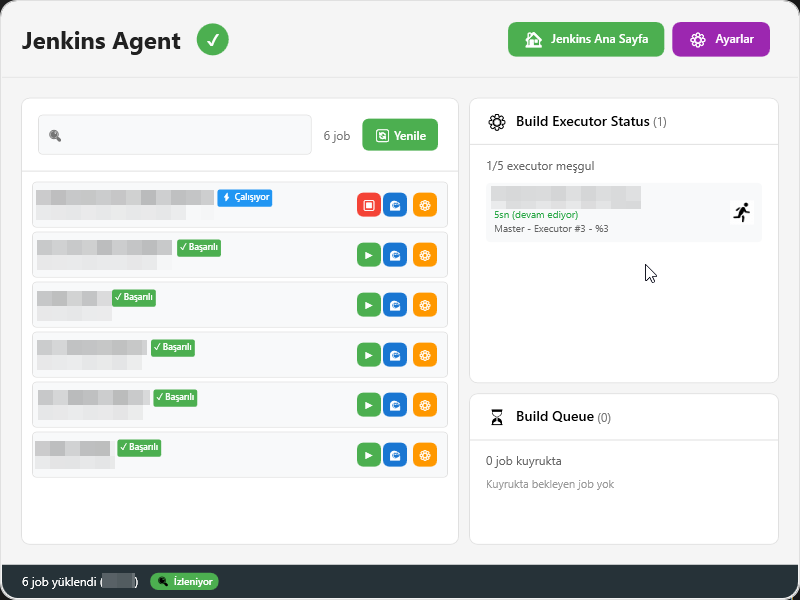The image size is (800, 600).
Task: Click the Çalışıyor status badge
Action: tap(245, 197)
